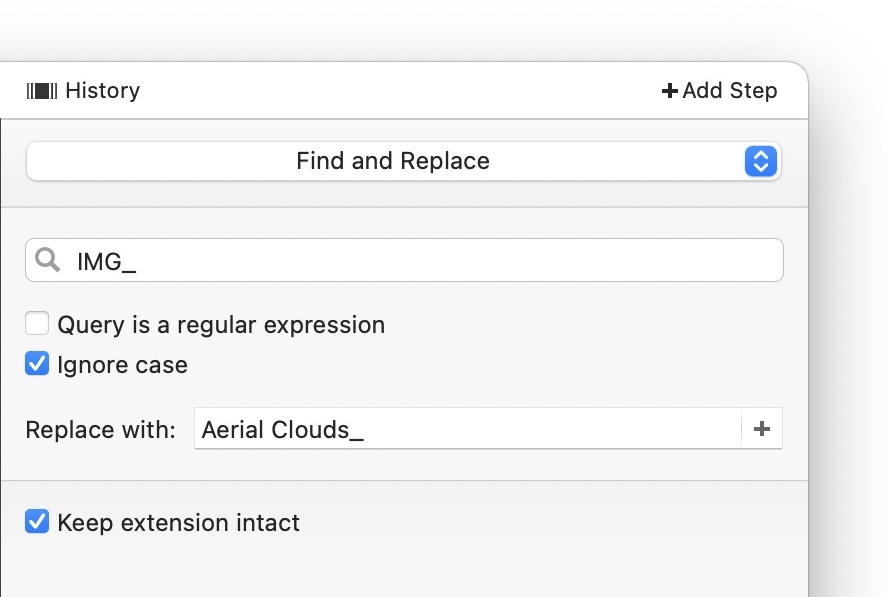Click the empty area right of IMG_ text
This screenshot has height=597, width=888.
pyautogui.click(x=459, y=260)
